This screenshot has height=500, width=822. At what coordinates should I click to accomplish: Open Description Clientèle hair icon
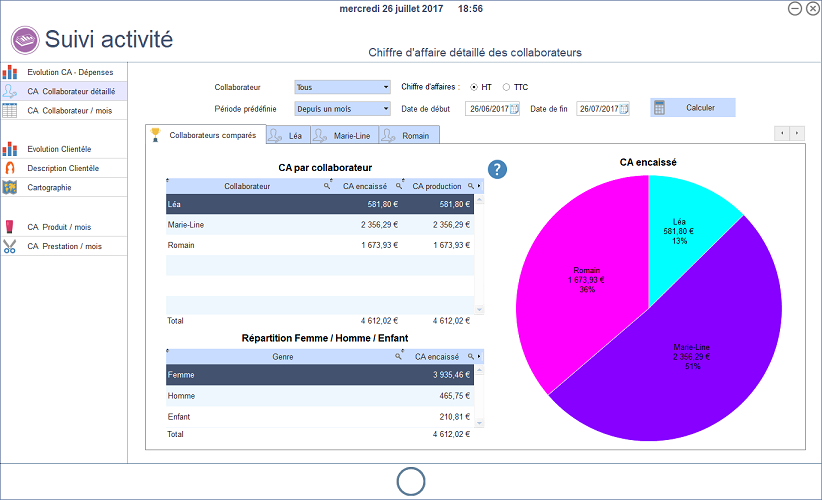[x=10, y=168]
